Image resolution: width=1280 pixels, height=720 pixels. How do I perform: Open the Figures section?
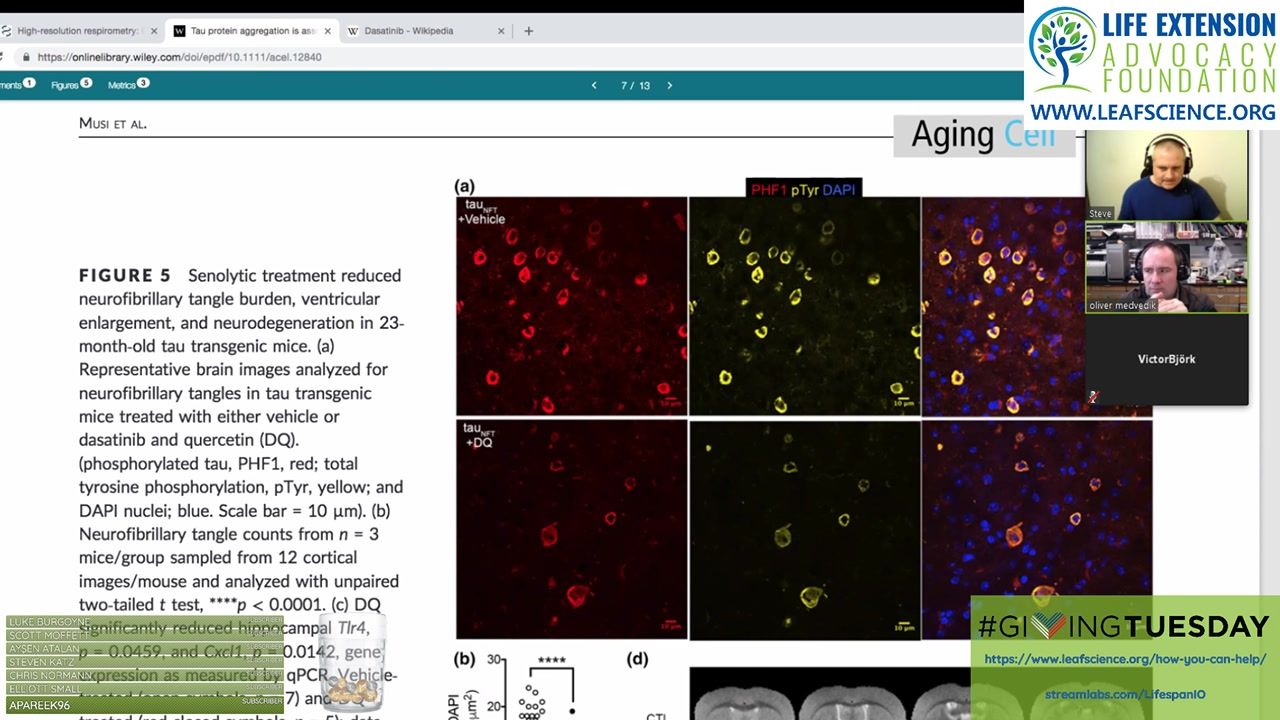(x=66, y=85)
